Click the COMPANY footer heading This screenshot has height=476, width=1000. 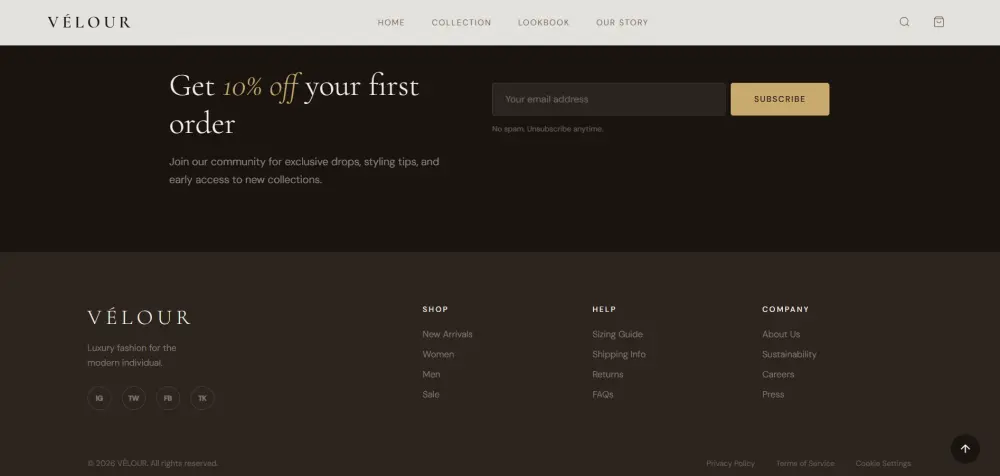[785, 309]
